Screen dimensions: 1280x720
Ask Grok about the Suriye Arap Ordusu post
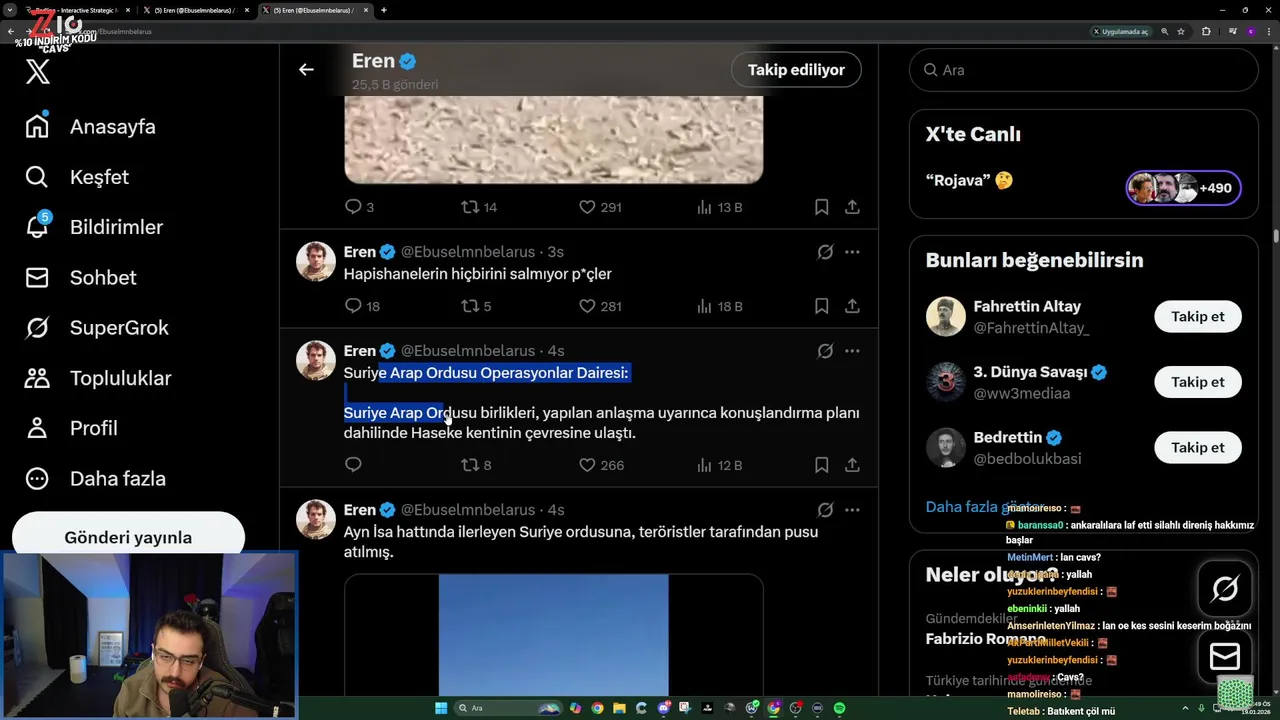(x=825, y=351)
